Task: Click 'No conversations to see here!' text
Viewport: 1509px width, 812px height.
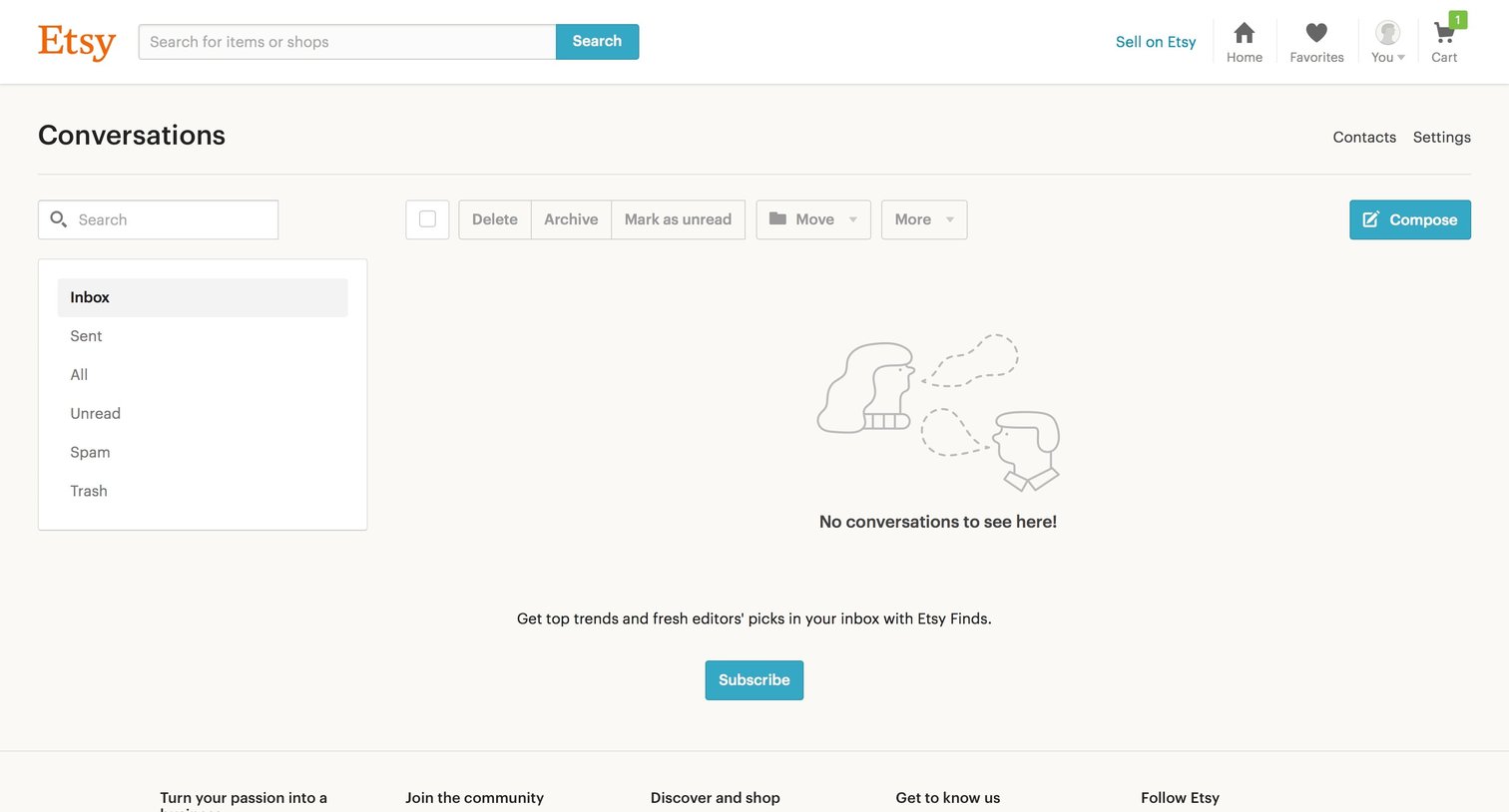Action: click(938, 522)
